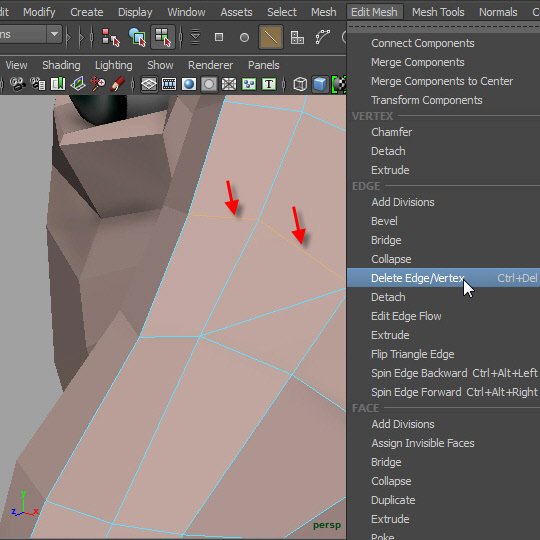The width and height of the screenshot is (540, 540).
Task: Switch to select by object type
Action: point(137,37)
